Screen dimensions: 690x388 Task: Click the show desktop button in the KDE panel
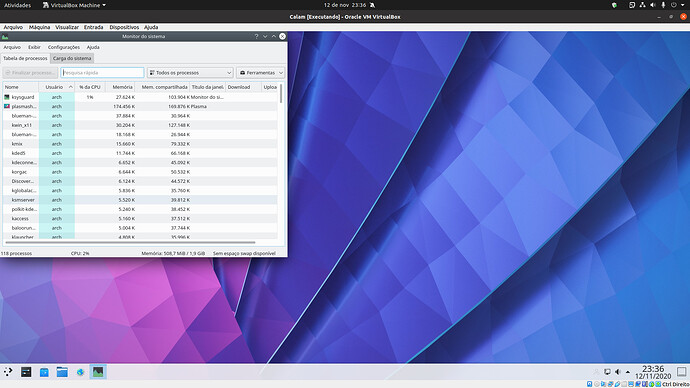click(681, 372)
